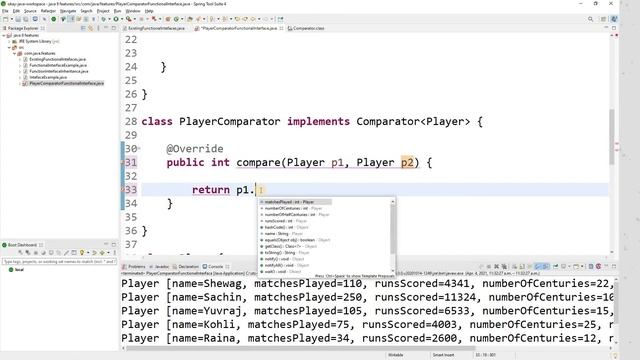This screenshot has height=360, width=640.
Task: Click the green Boot Dashboard relaunch icon in toolbar
Action: 53,19
